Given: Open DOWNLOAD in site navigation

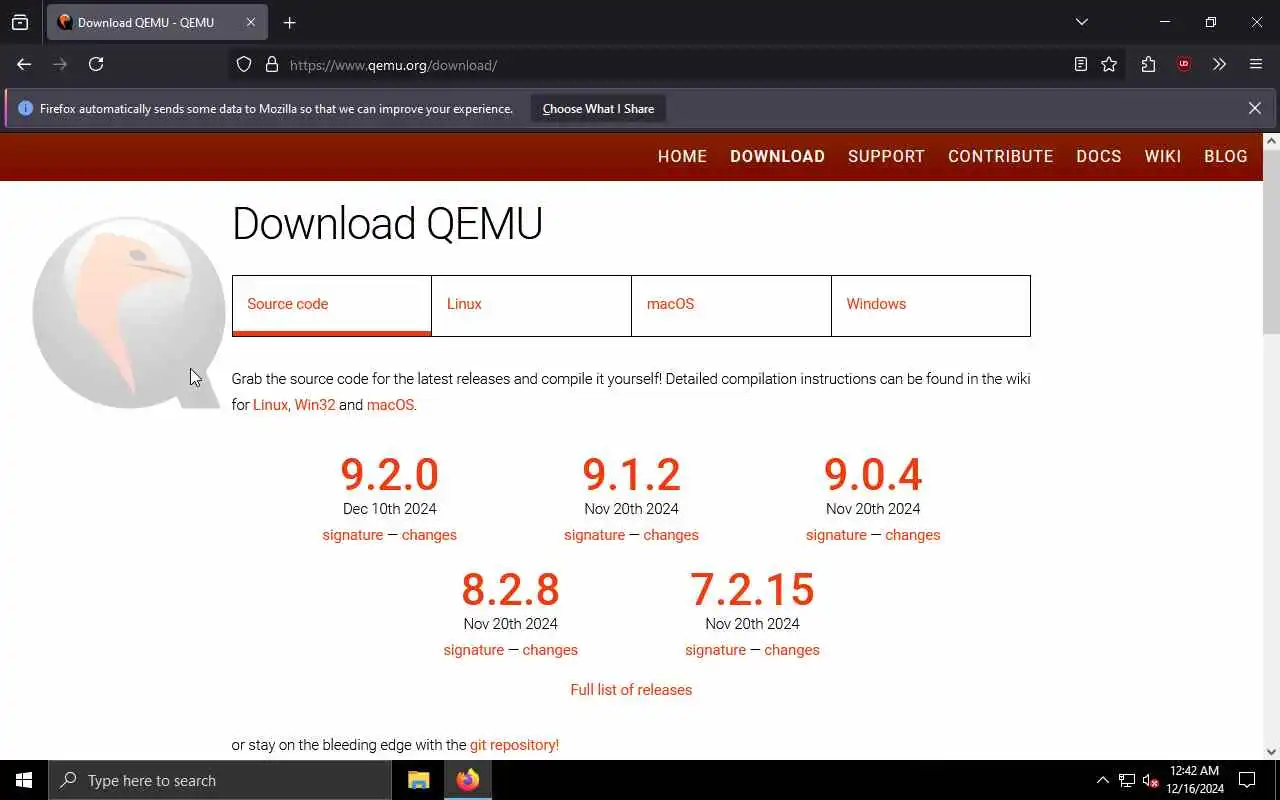Looking at the screenshot, I should pyautogui.click(x=777, y=156).
